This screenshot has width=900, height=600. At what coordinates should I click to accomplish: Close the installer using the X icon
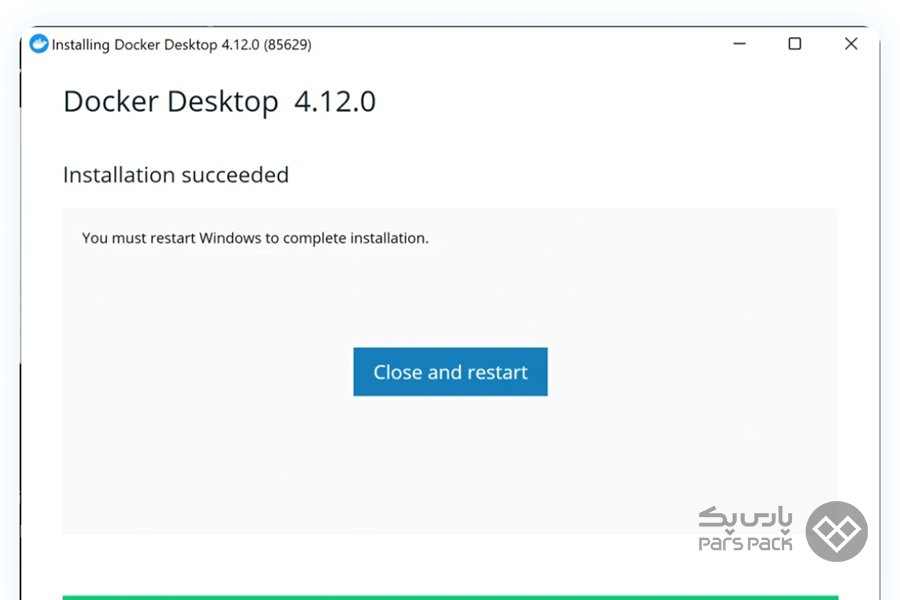(851, 44)
